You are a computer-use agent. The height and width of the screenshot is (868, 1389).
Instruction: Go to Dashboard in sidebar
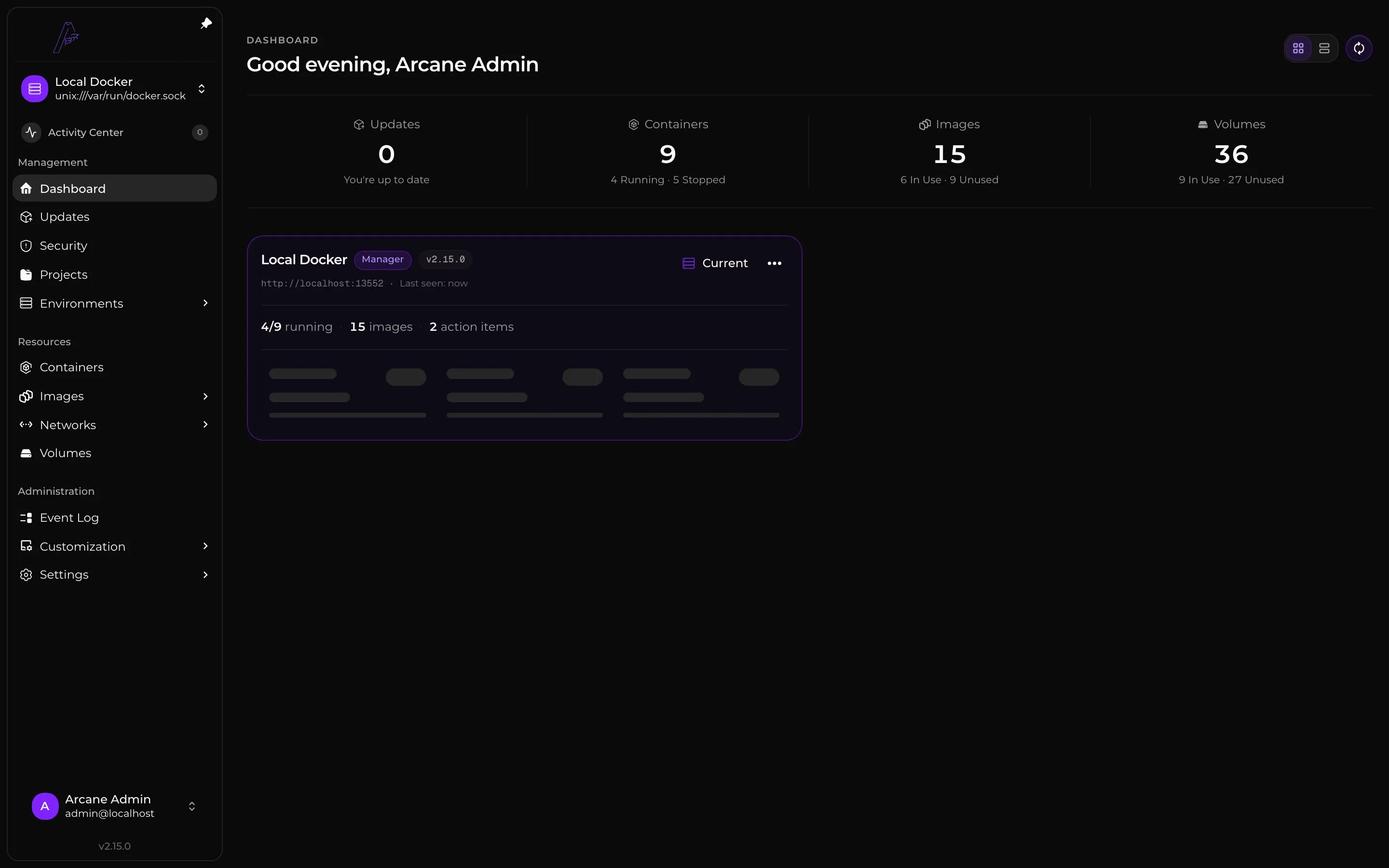pos(115,188)
